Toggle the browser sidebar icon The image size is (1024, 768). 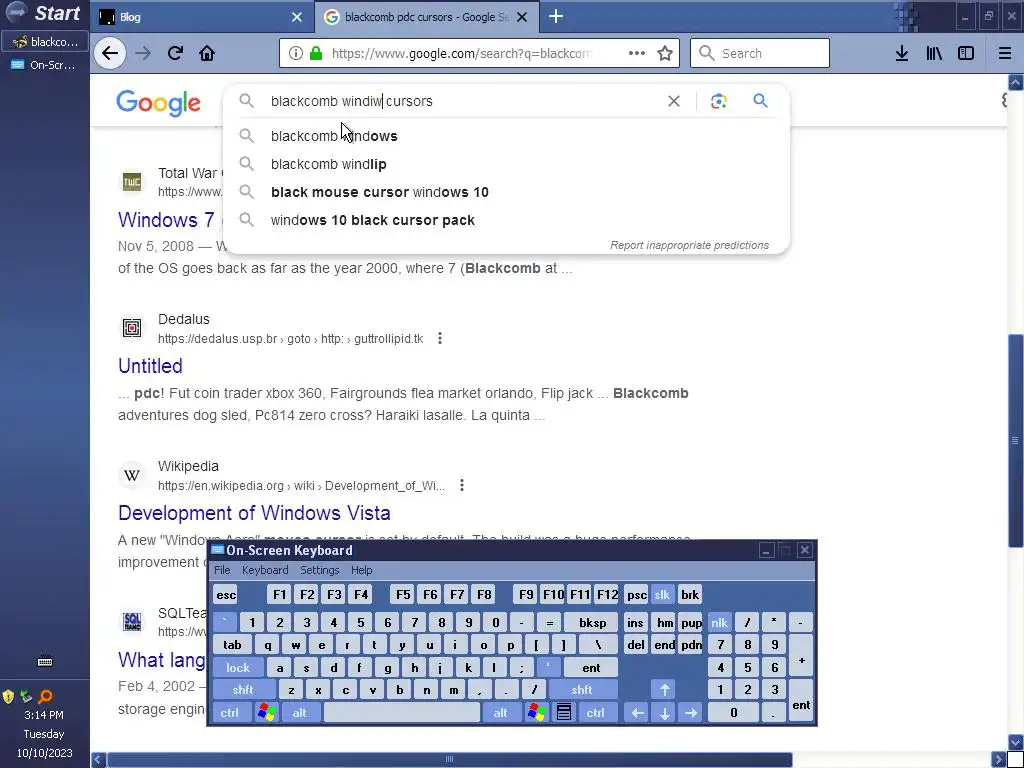pos(966,53)
